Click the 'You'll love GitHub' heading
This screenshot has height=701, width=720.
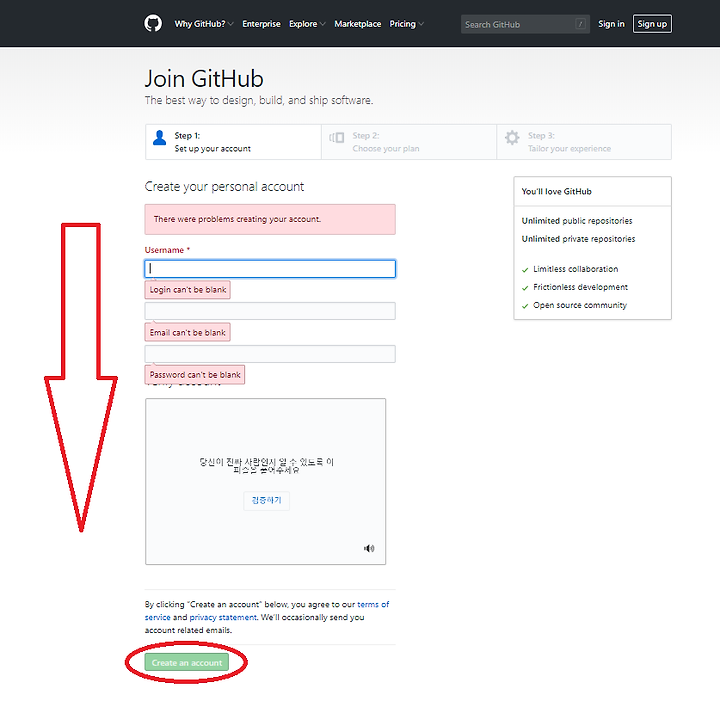(x=557, y=191)
